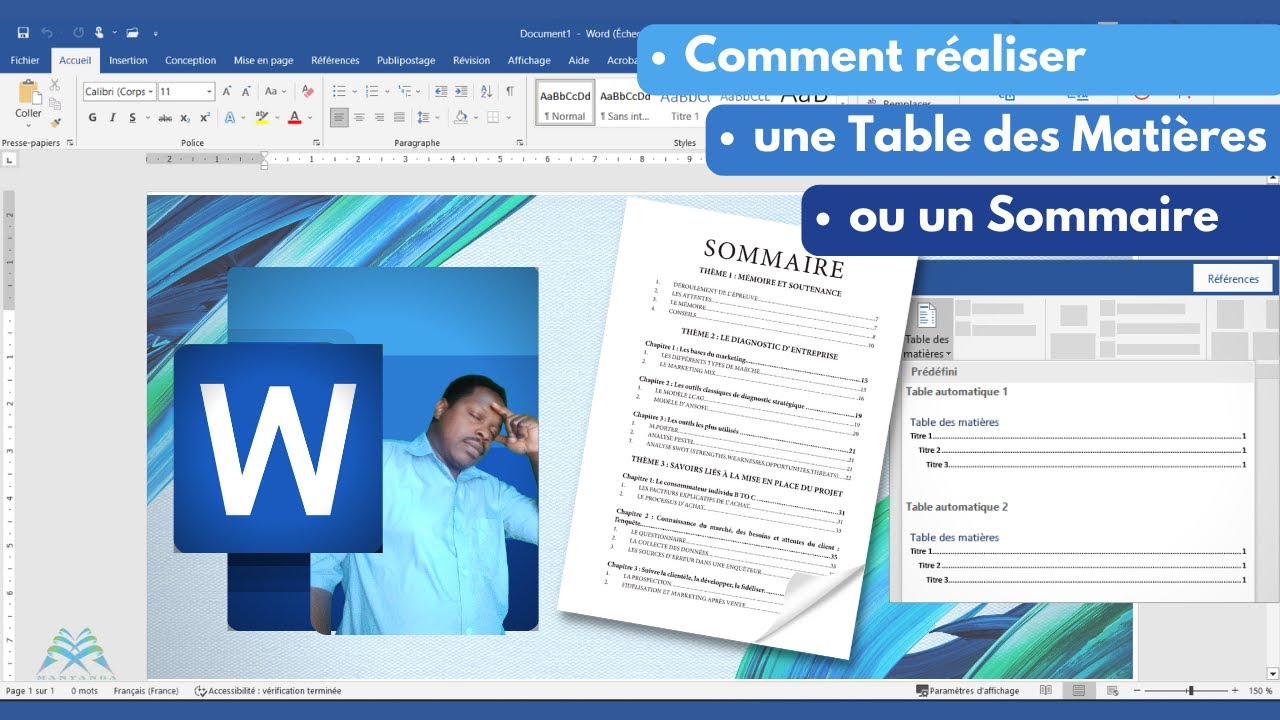Open Paramètres d'affichage in the status bar
This screenshot has width=1280, height=720.
click(968, 691)
